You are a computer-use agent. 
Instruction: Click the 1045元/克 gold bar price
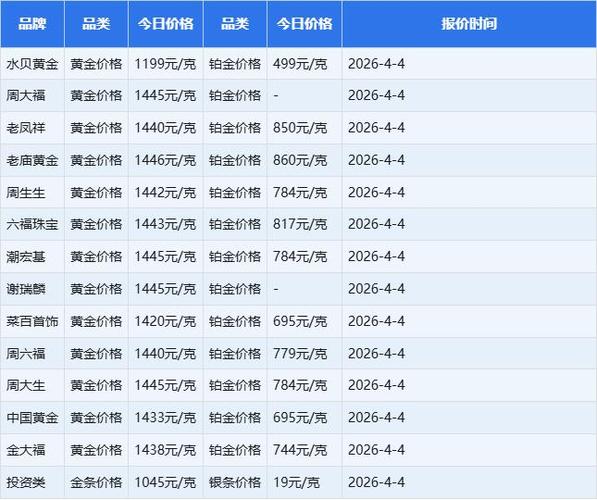pyautogui.click(x=165, y=482)
